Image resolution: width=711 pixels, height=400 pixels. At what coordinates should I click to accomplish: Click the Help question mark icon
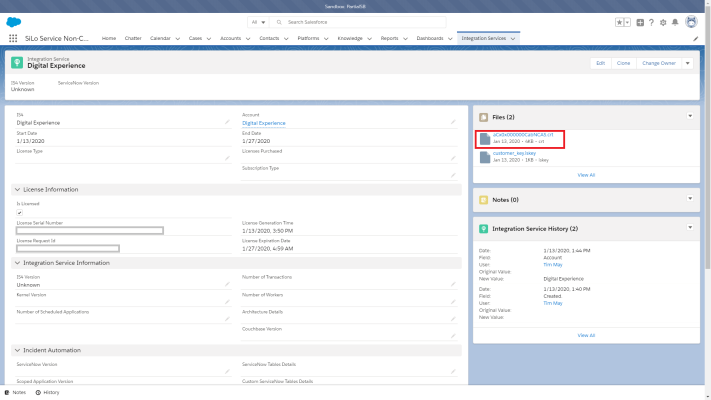652,21
